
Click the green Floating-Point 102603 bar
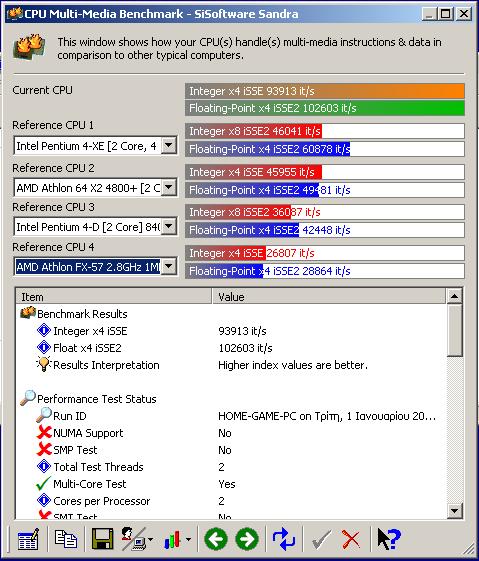pos(325,108)
